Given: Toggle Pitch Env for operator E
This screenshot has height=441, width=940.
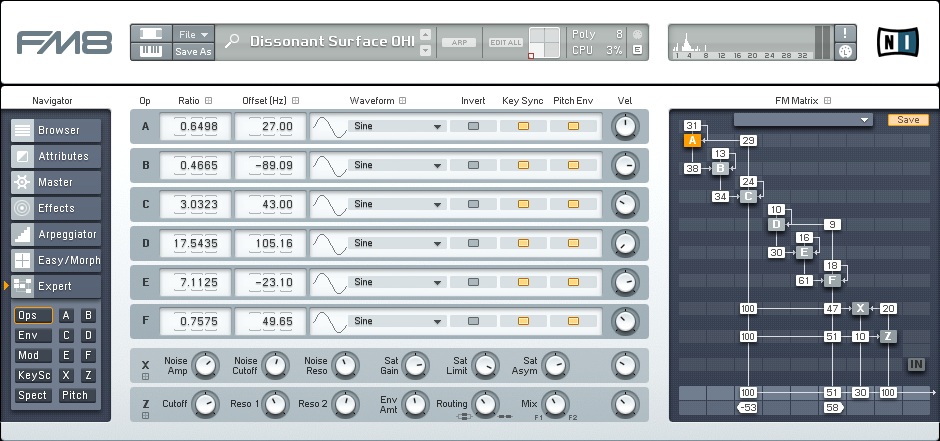Looking at the screenshot, I should (573, 282).
